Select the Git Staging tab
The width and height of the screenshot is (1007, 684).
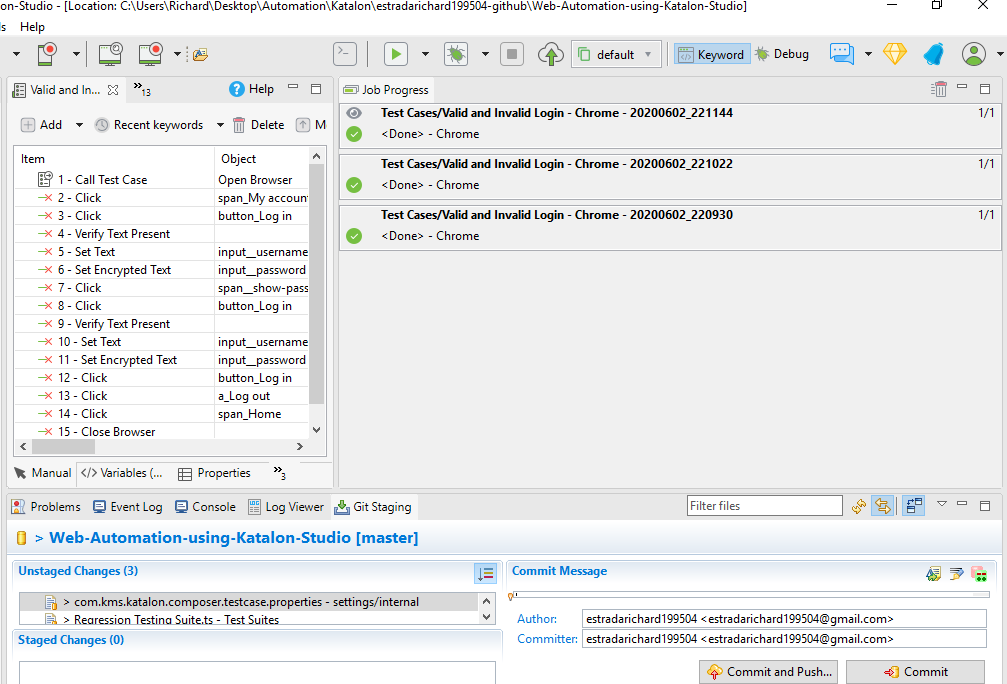point(373,507)
